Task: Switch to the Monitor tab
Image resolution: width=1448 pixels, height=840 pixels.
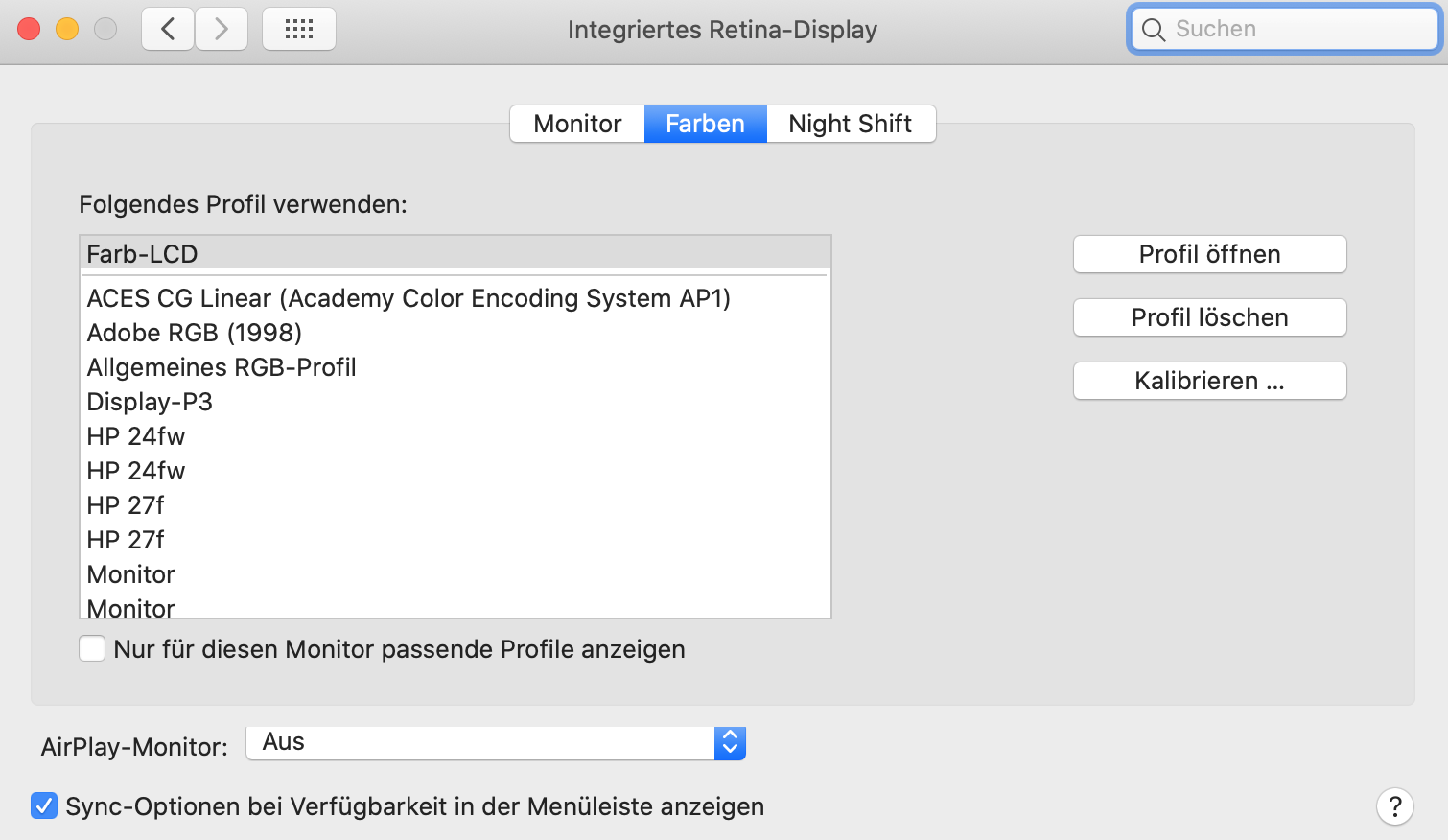Action: tap(577, 124)
